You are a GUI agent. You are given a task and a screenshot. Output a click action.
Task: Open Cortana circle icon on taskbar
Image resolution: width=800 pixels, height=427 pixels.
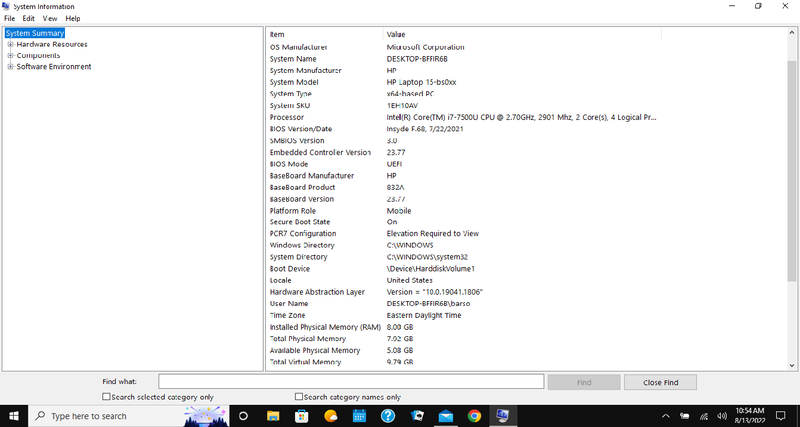tap(243, 416)
